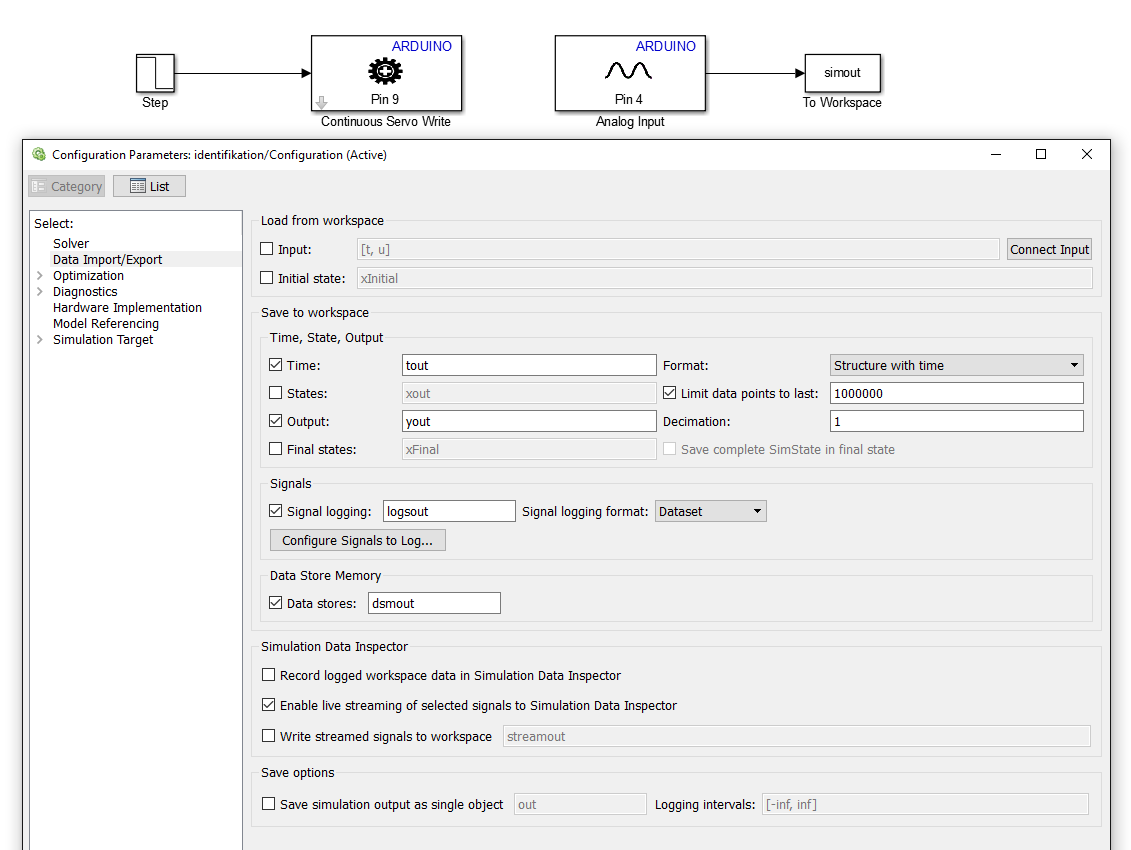Click the Step block icon

(155, 73)
